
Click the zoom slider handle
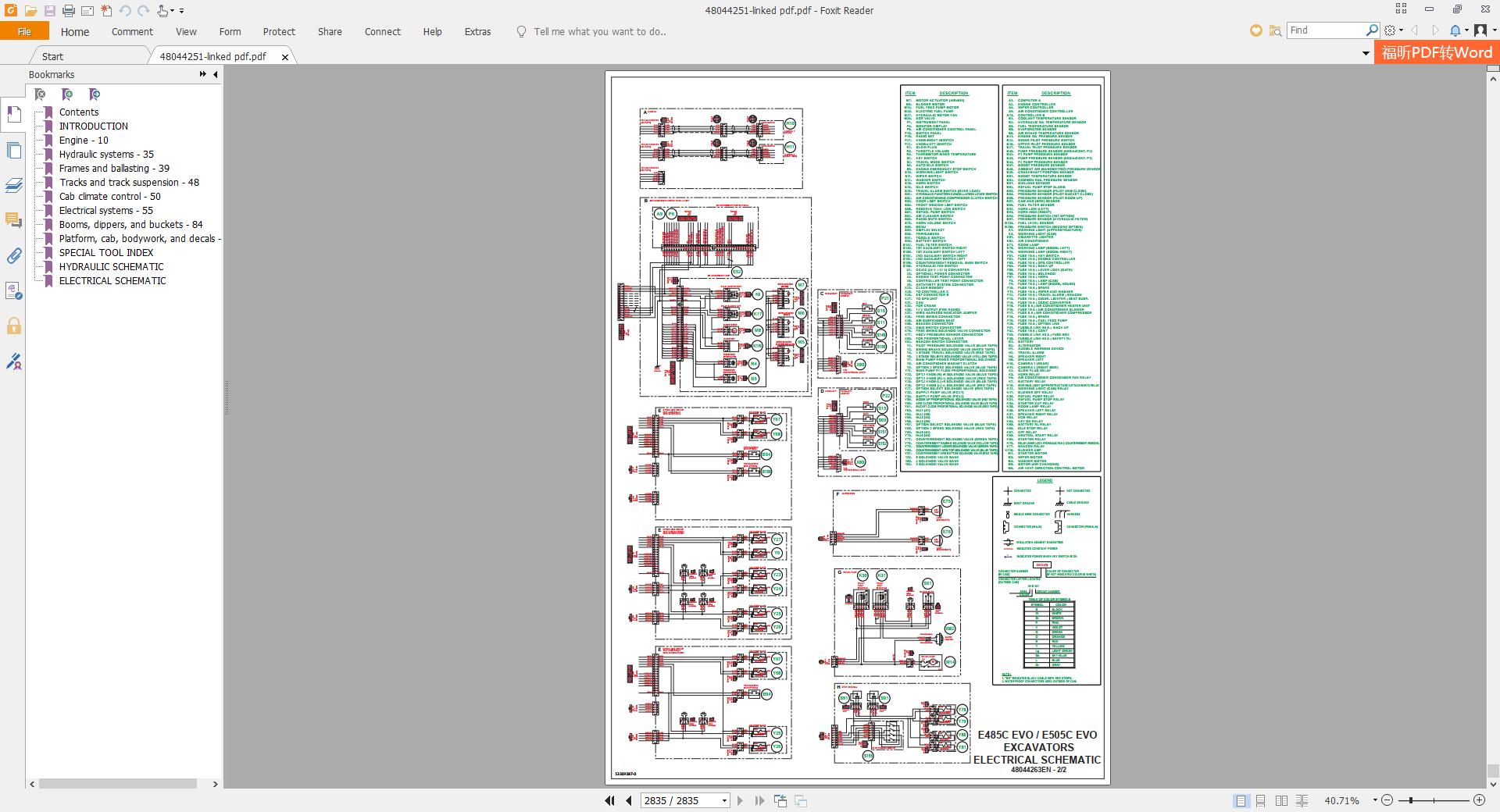pos(1410,800)
